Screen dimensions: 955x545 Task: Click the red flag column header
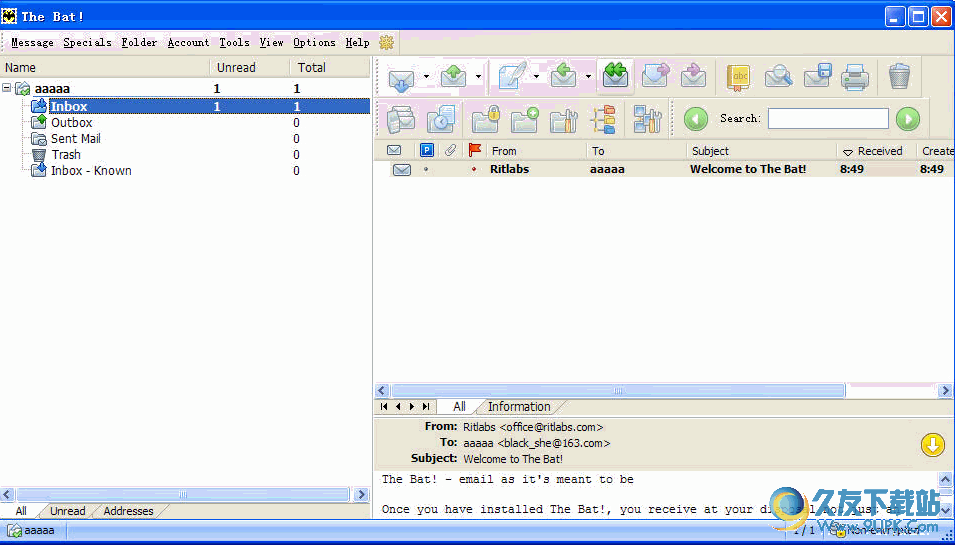(474, 150)
